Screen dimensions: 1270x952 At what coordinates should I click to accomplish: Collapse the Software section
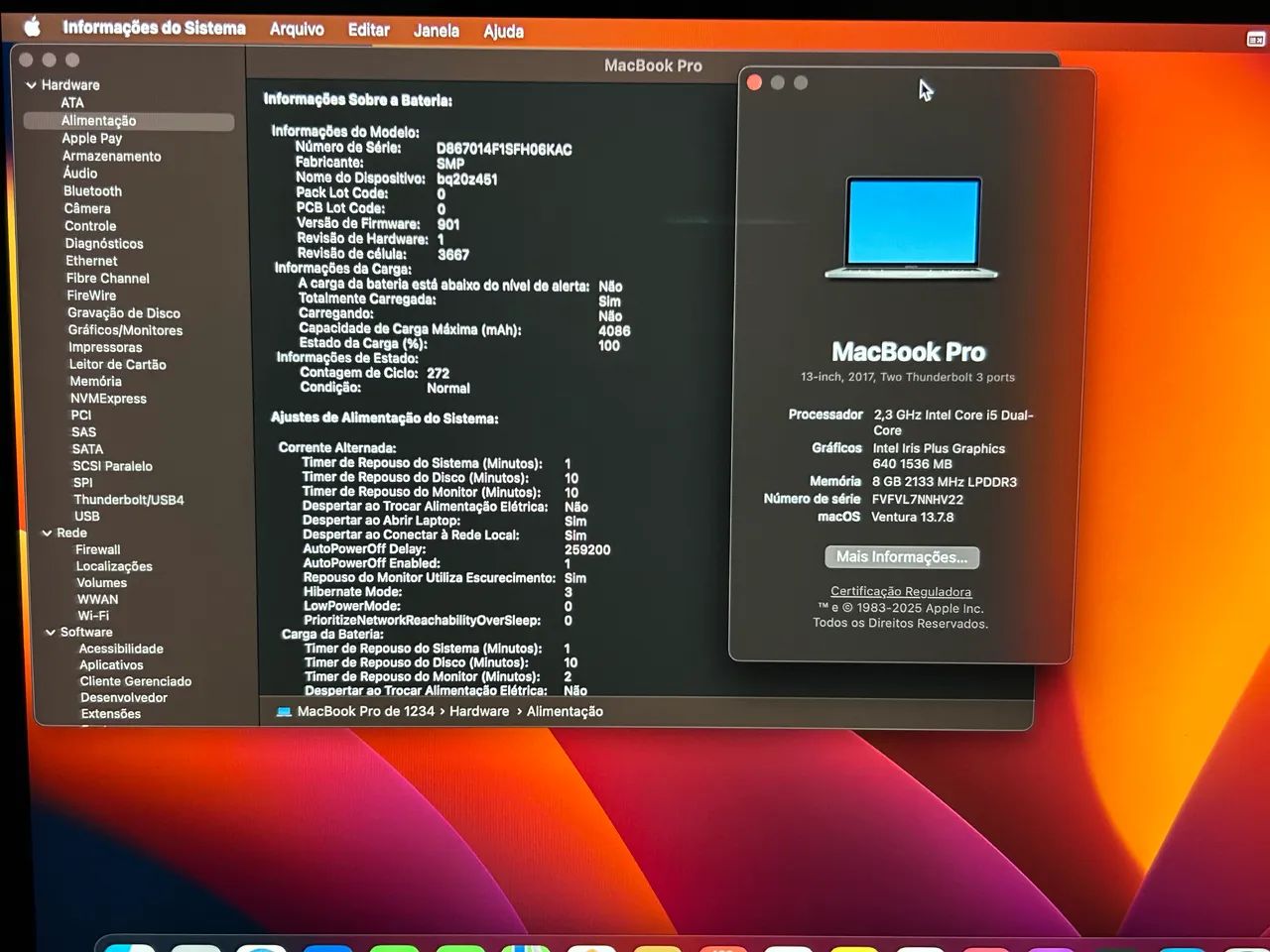tap(51, 633)
